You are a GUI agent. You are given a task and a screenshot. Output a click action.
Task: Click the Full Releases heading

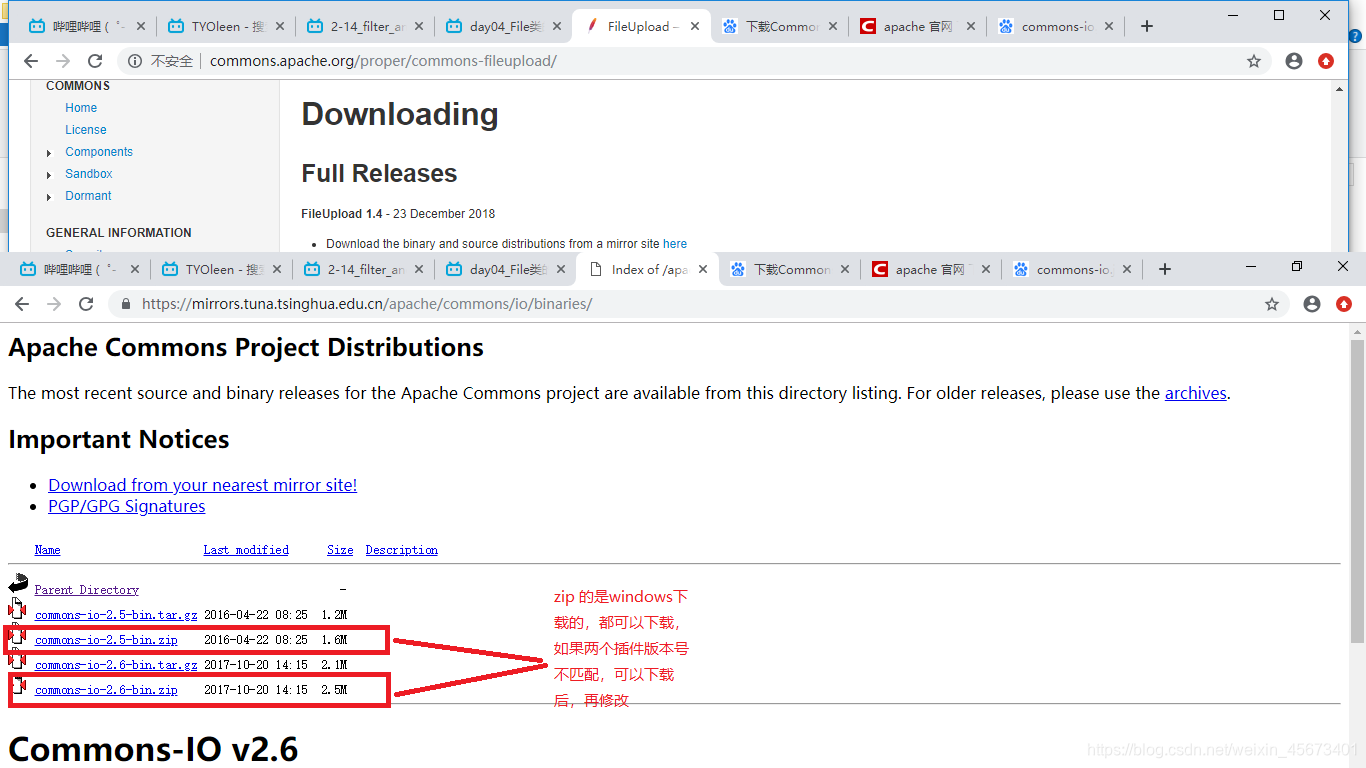click(x=379, y=174)
